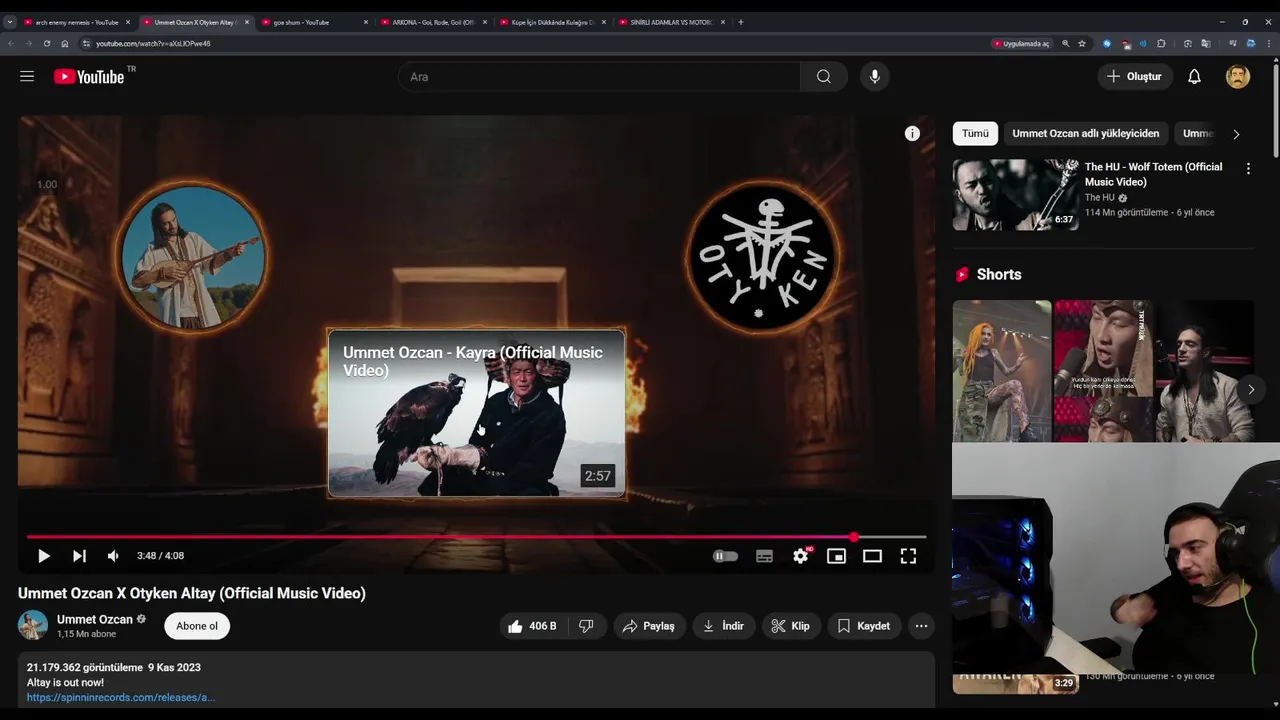Select Ummet Ozcan adlı yükleyiciden chip
Screen dimensions: 1280x720
pos(1086,133)
